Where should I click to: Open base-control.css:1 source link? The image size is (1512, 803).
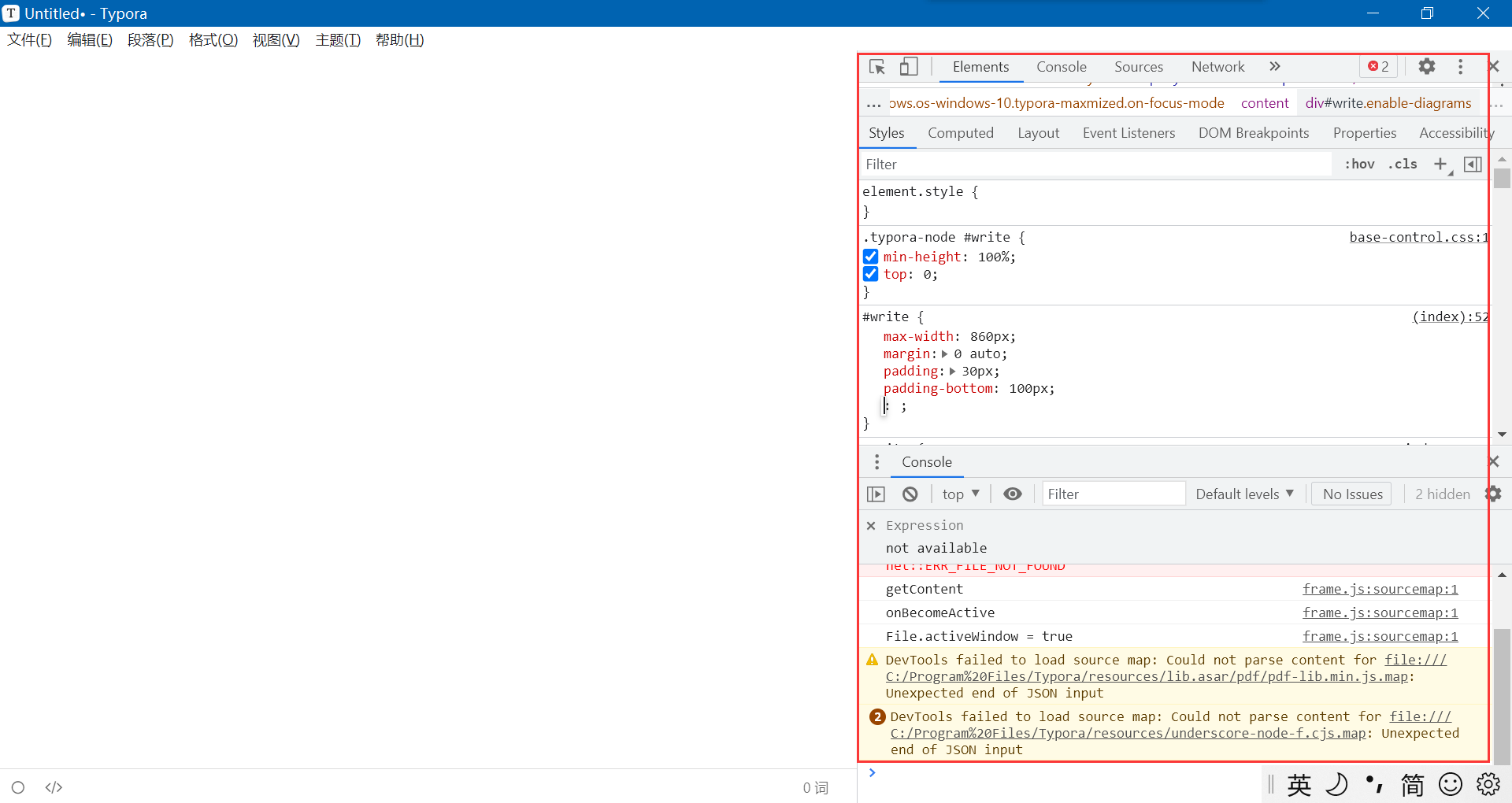1419,237
